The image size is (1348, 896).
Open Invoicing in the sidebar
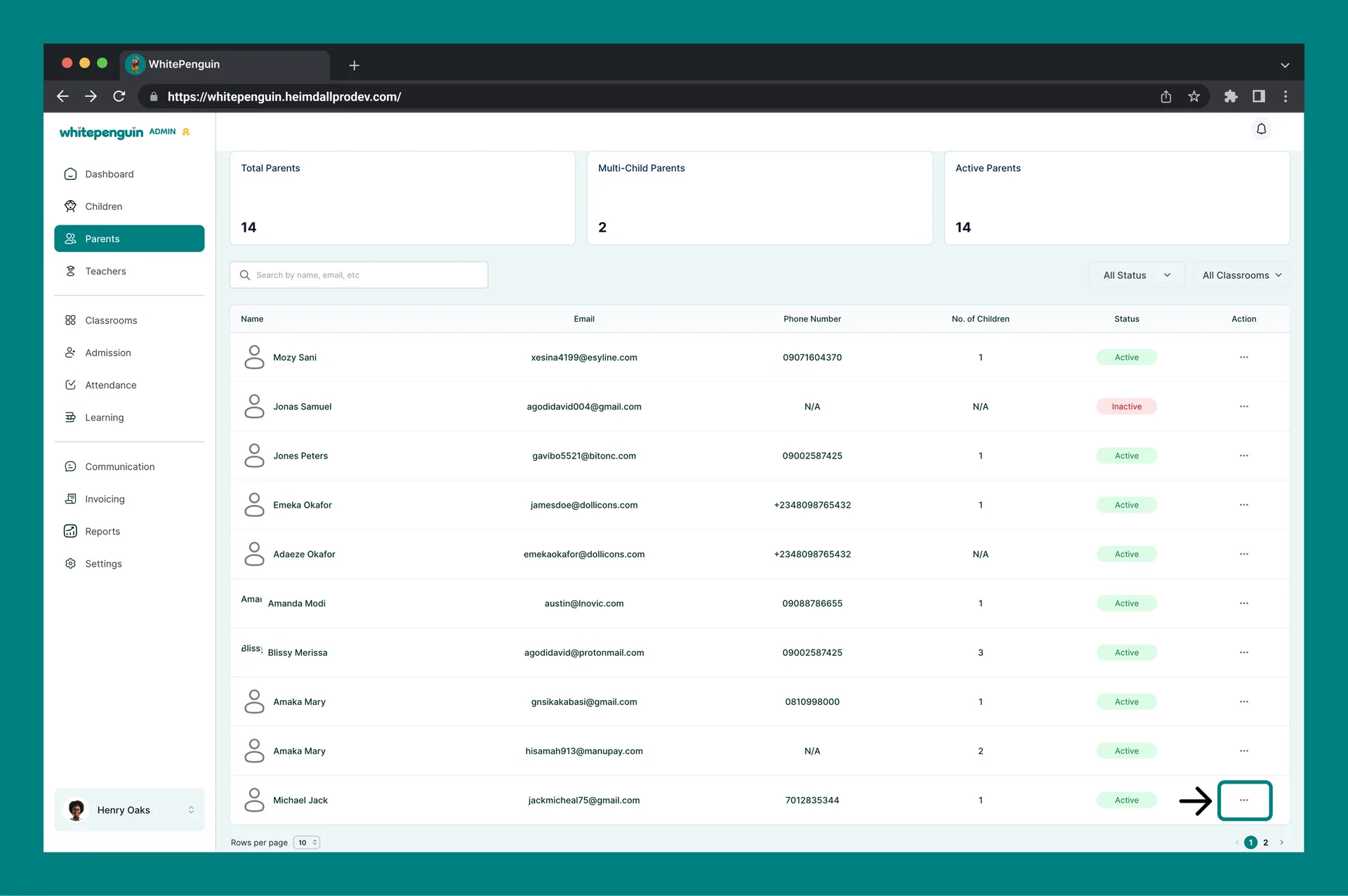129,499
